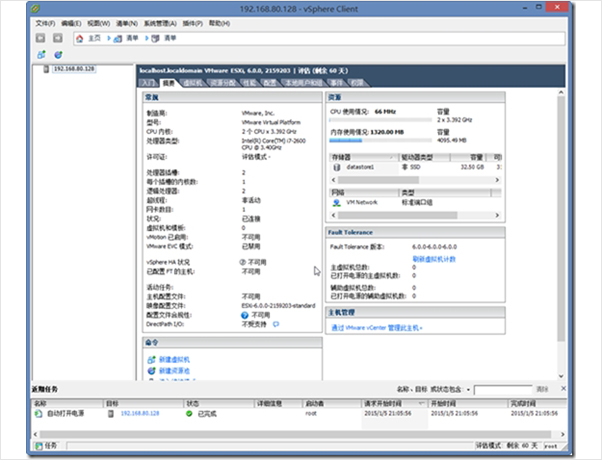
Task: Click the 192.168.80.128 target link in tasks
Action: pos(140,414)
